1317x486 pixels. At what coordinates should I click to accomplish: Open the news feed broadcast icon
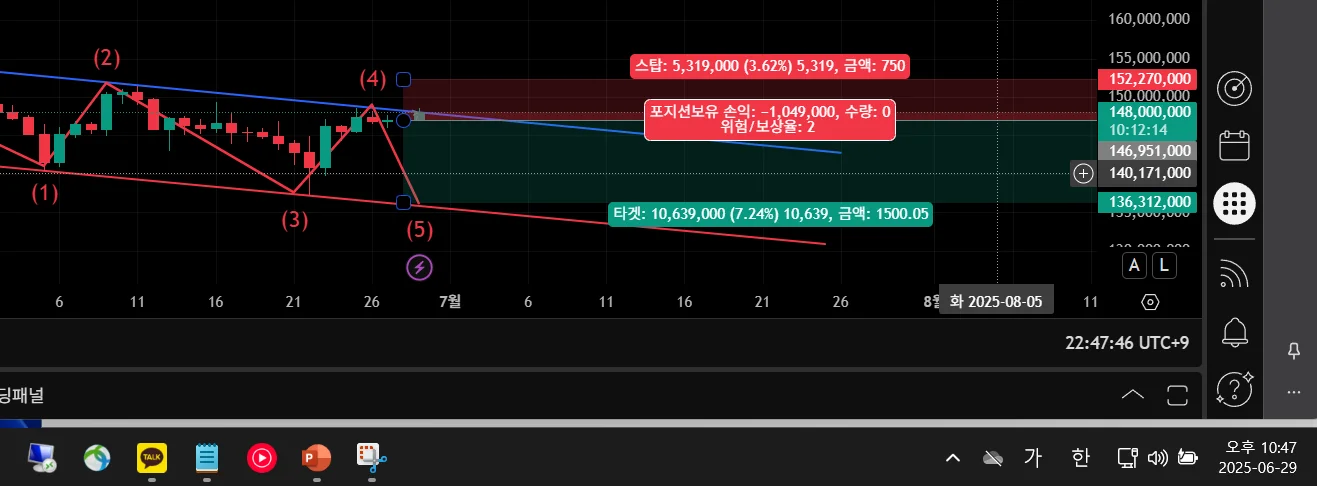[x=1235, y=274]
